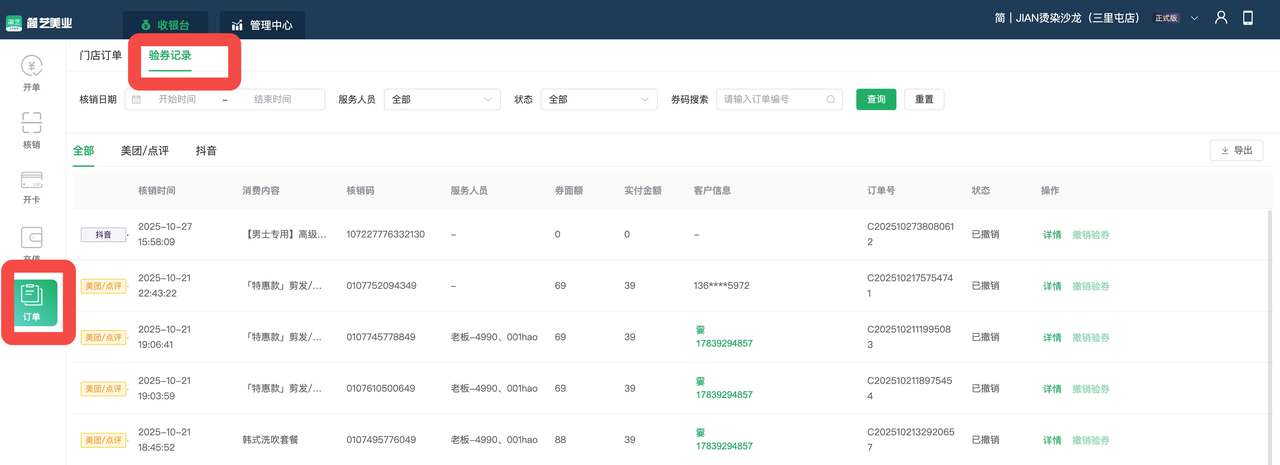Filter by the 美团/点评 tab
This screenshot has height=465, width=1280.
(x=145, y=151)
